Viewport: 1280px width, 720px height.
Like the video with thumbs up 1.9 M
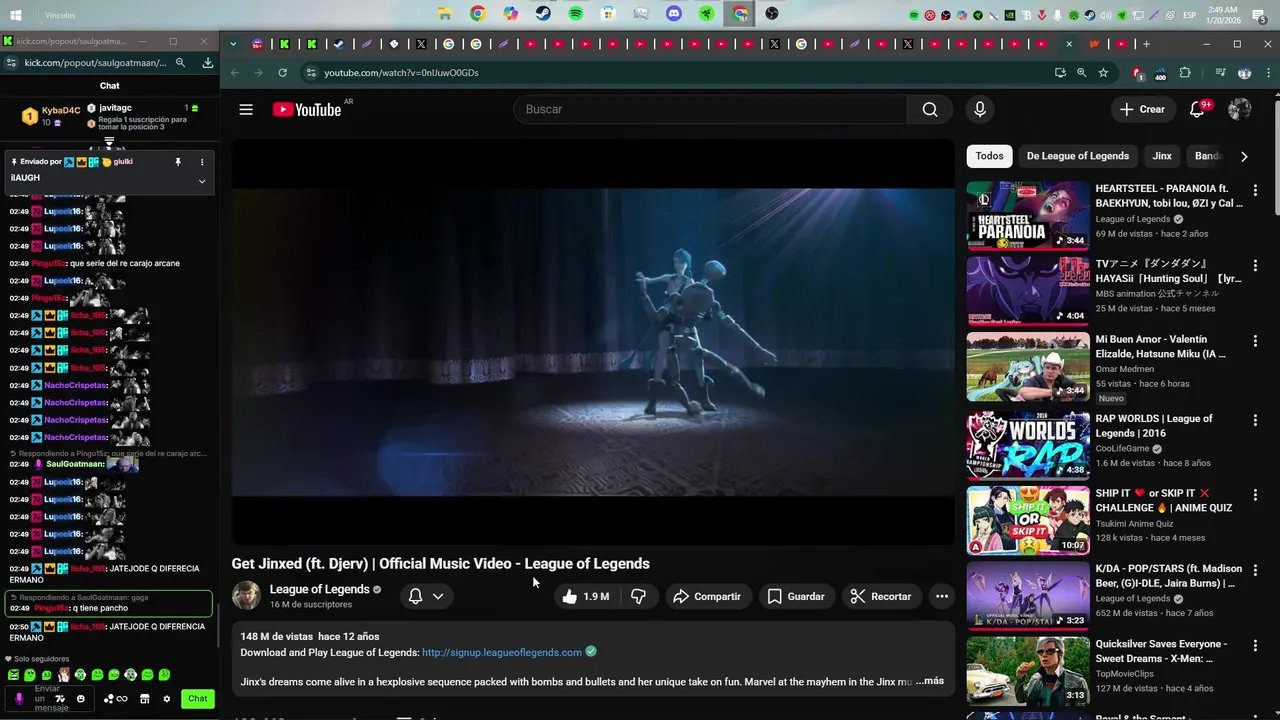pos(586,596)
